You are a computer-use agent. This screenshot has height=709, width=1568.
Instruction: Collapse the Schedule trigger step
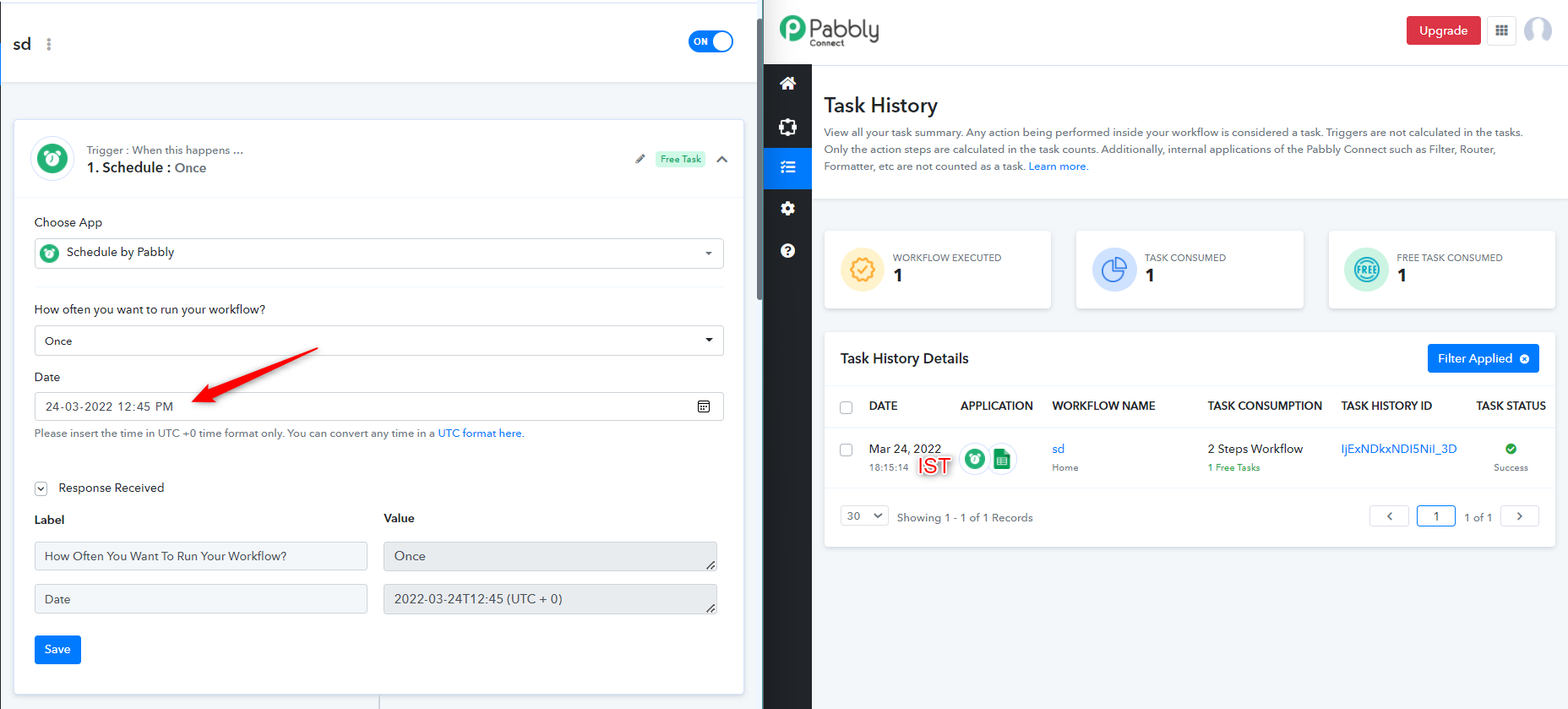coord(722,159)
